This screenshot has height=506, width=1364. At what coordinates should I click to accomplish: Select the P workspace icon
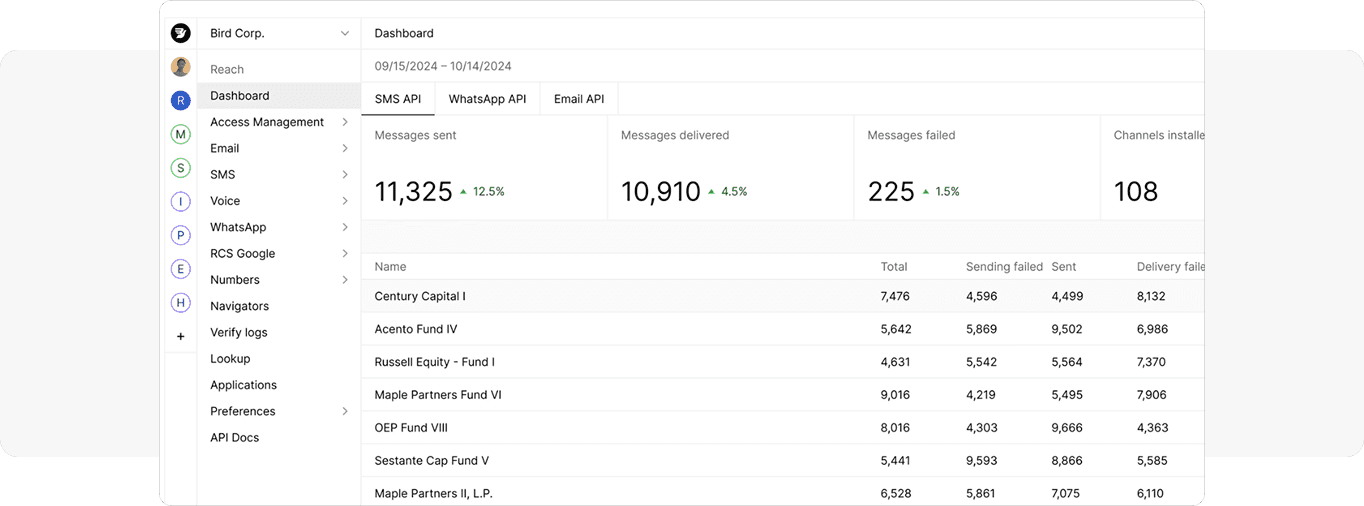(180, 236)
